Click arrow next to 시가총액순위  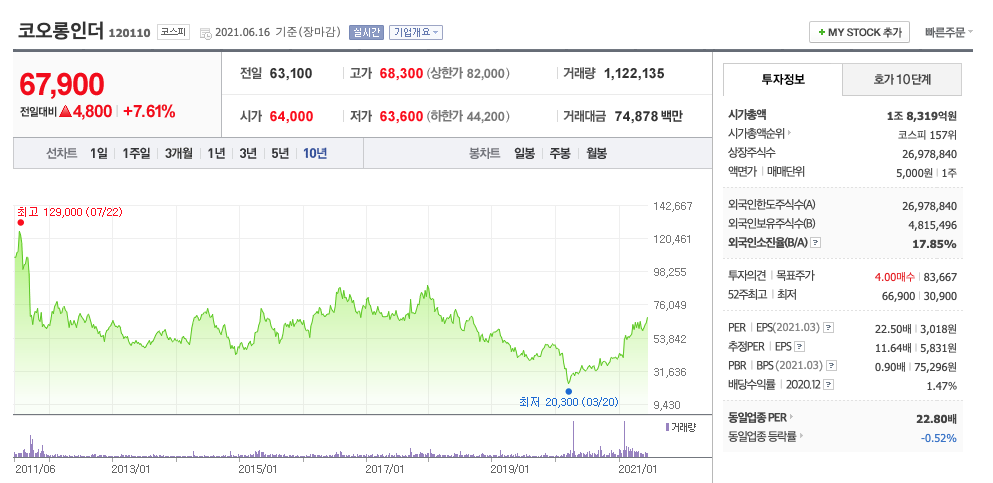point(789,134)
